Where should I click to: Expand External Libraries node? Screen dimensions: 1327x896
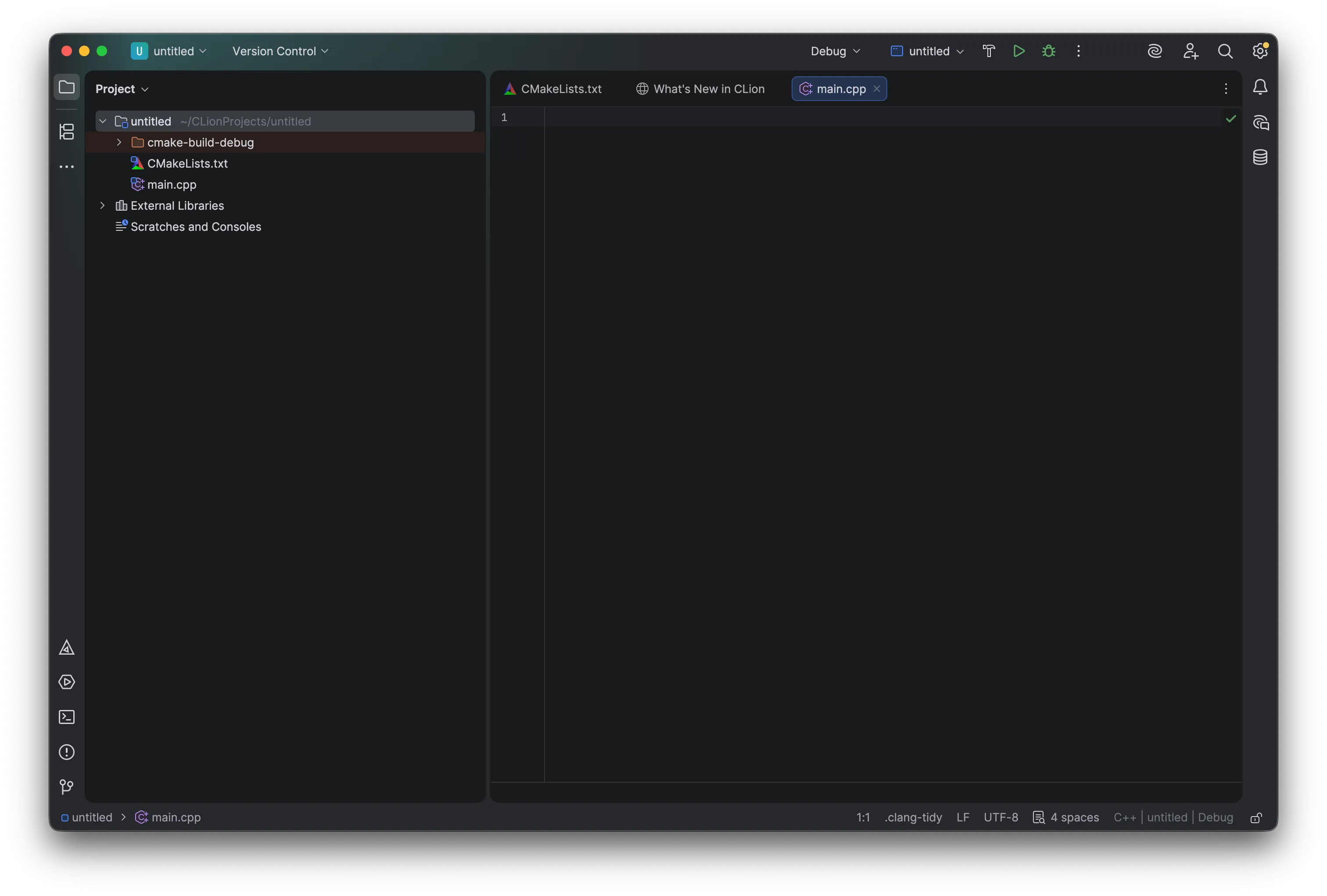pyautogui.click(x=103, y=206)
